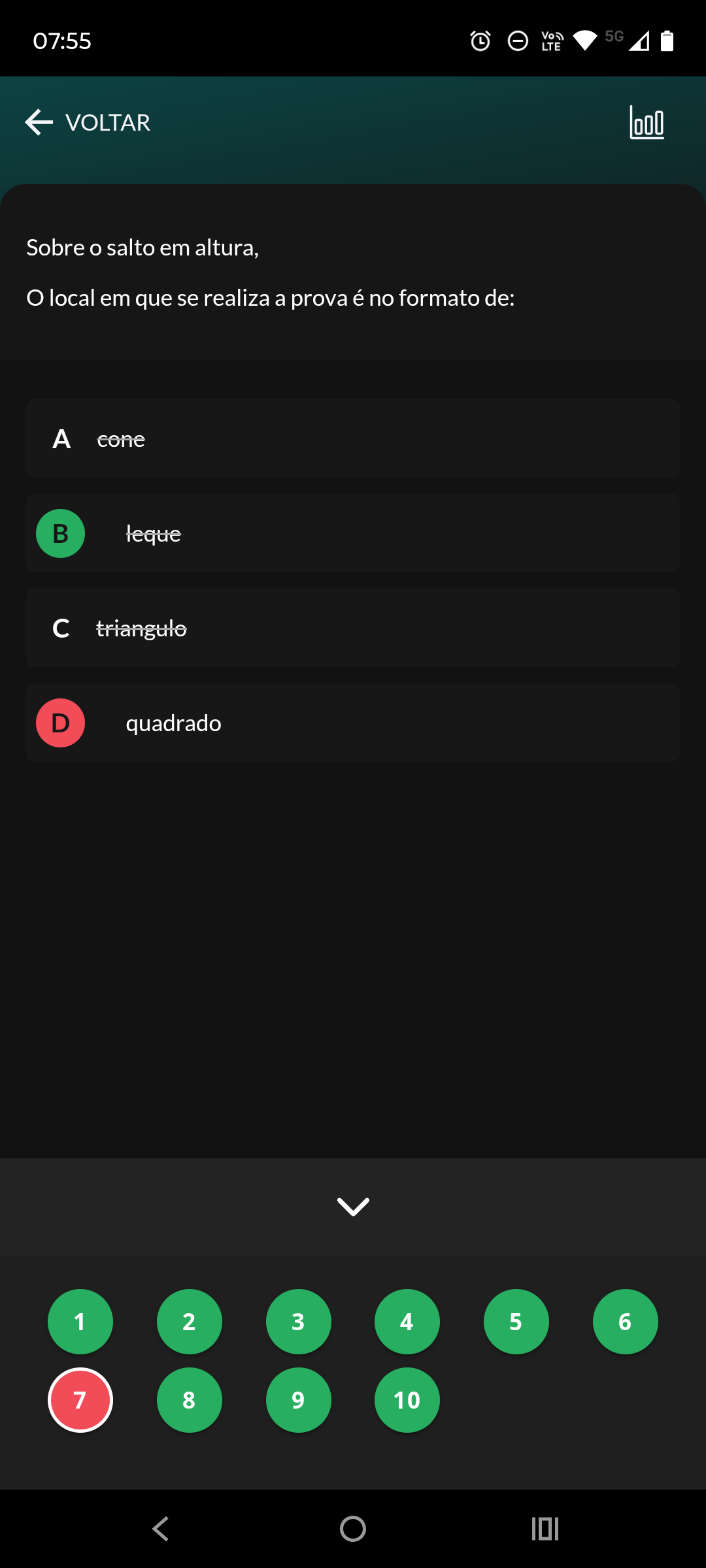Tap the do-not-disturb status icon
Screen dimensions: 706x1568
click(x=518, y=41)
